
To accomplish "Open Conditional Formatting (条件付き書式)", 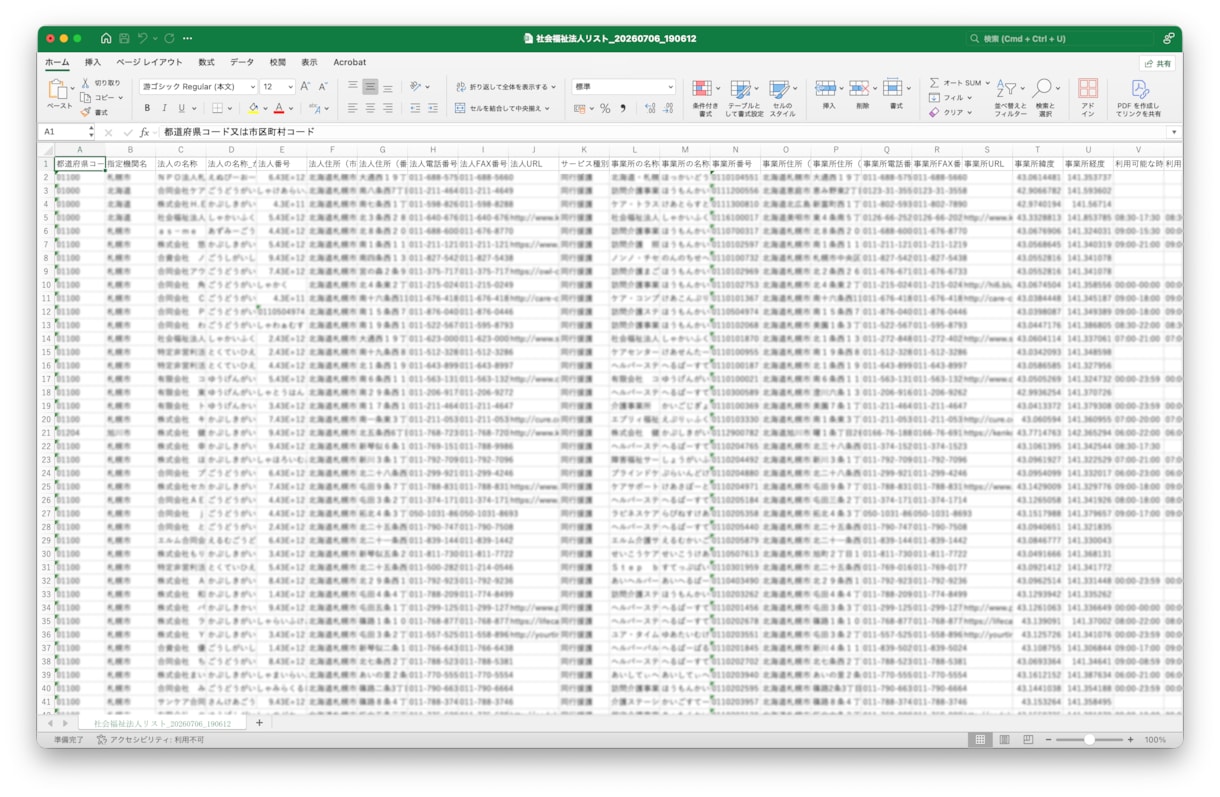I will 705,98.
